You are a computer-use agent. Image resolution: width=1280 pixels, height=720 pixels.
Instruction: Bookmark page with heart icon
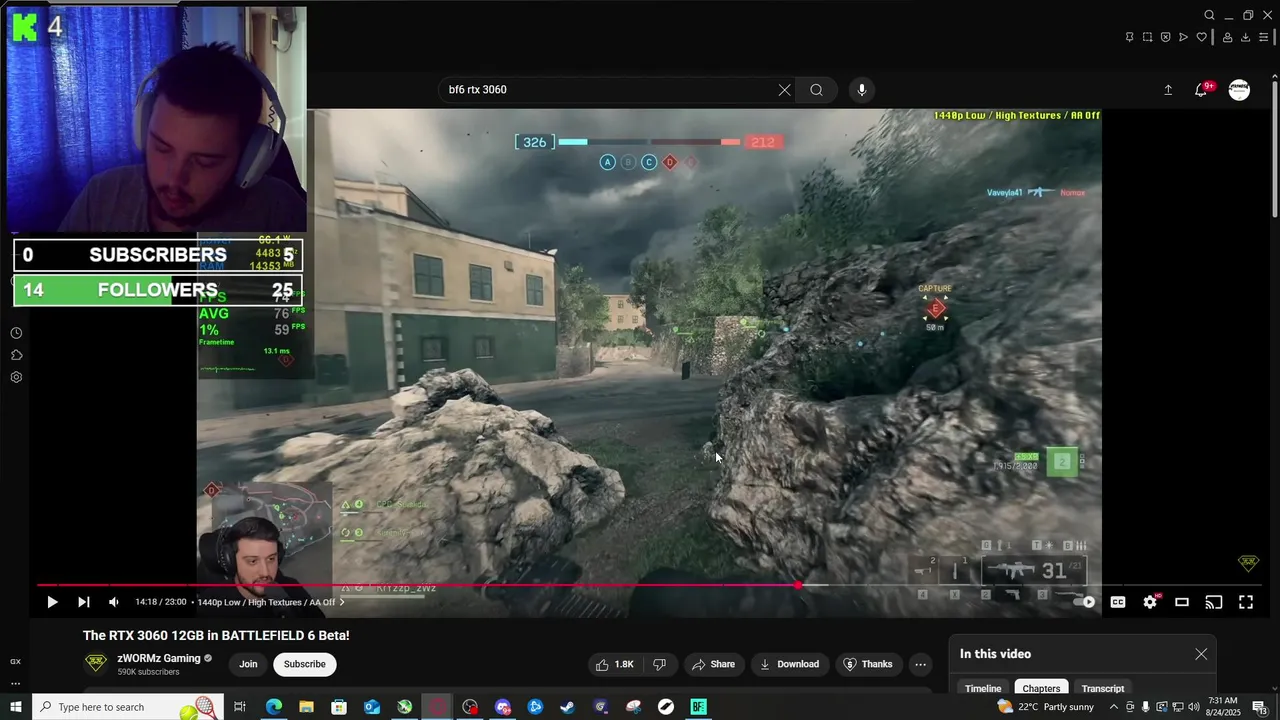tap(1201, 37)
